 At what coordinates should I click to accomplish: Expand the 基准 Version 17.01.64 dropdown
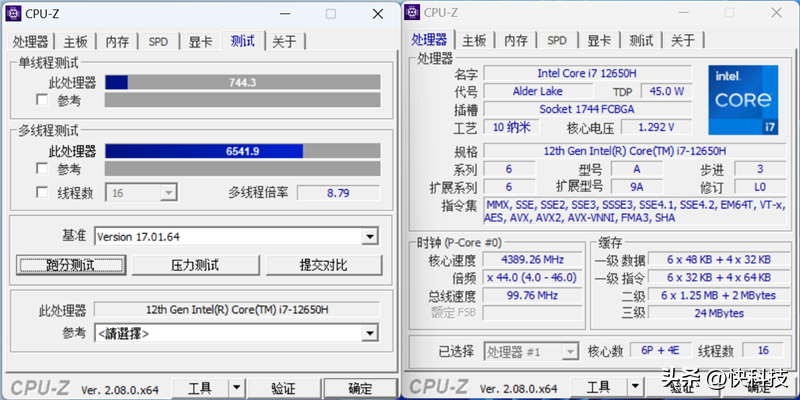click(x=369, y=236)
